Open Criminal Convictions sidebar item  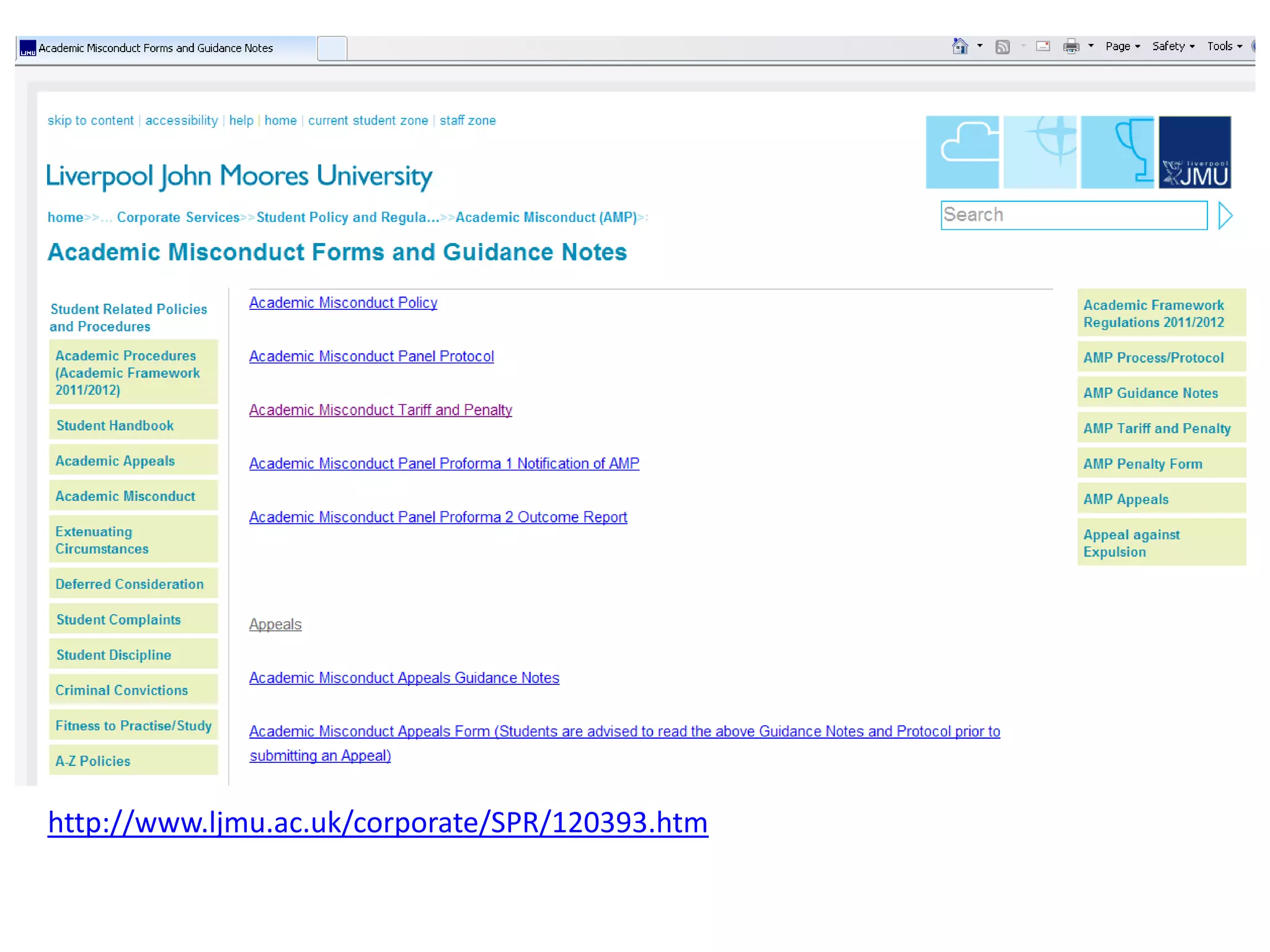point(133,690)
